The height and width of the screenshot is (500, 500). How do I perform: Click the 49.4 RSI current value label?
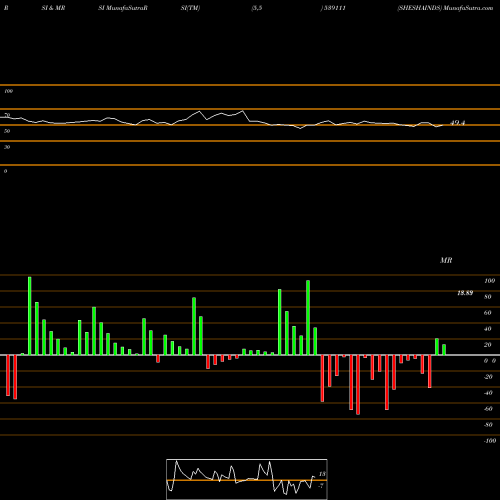click(x=457, y=123)
